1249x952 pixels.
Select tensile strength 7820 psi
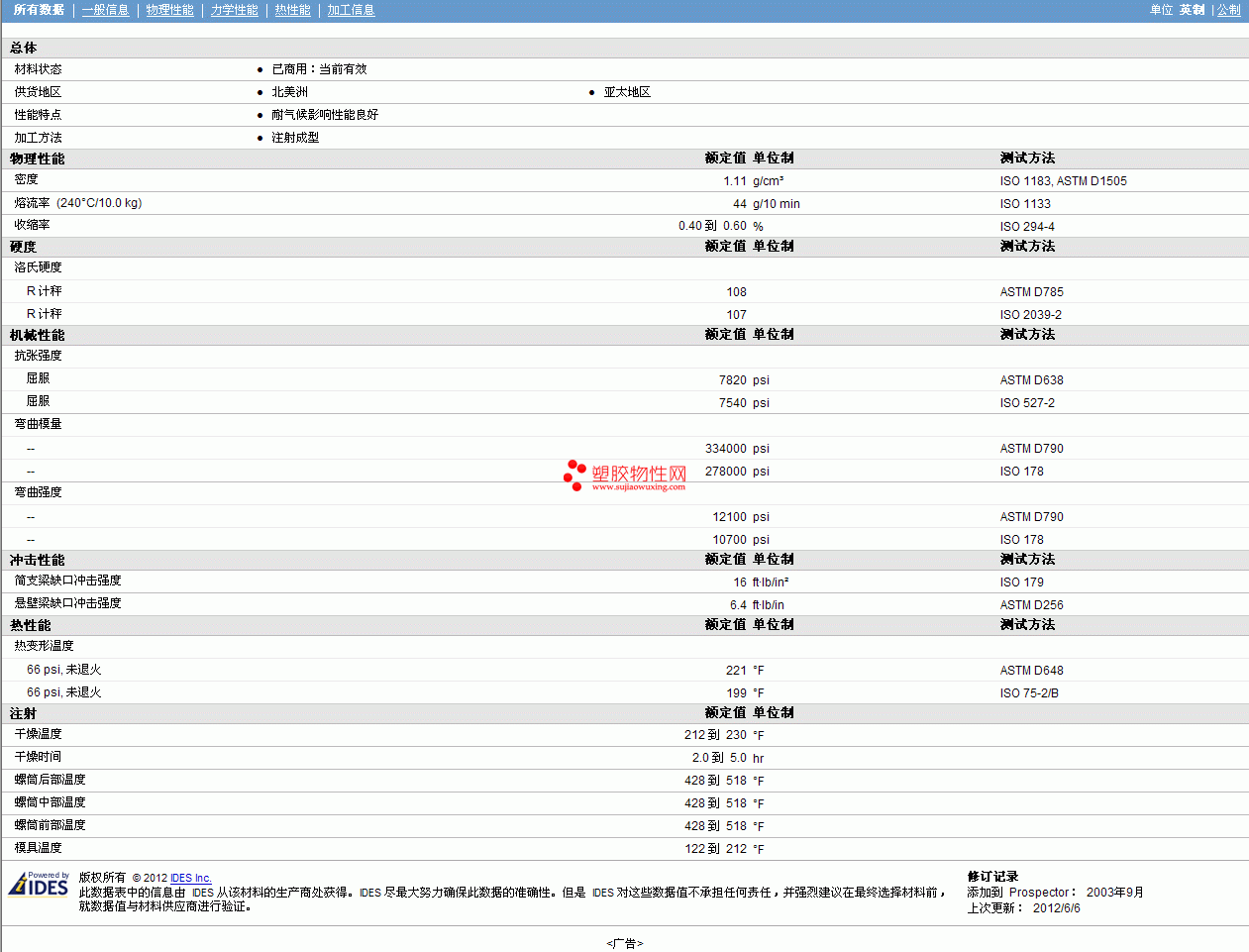733,380
